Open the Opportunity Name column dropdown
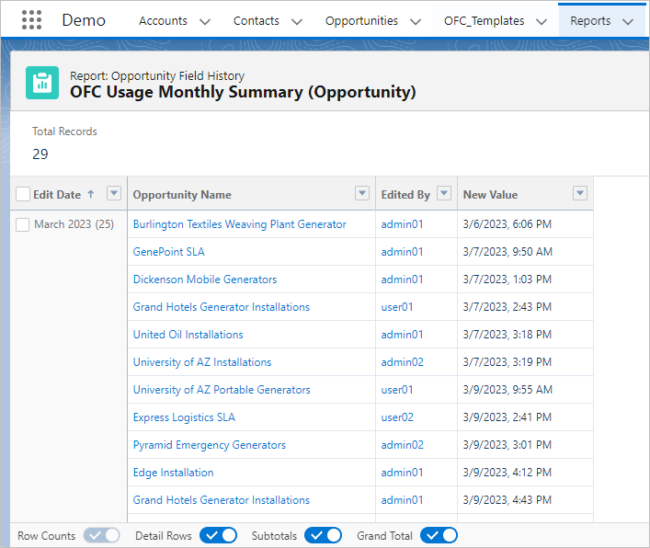 click(362, 193)
